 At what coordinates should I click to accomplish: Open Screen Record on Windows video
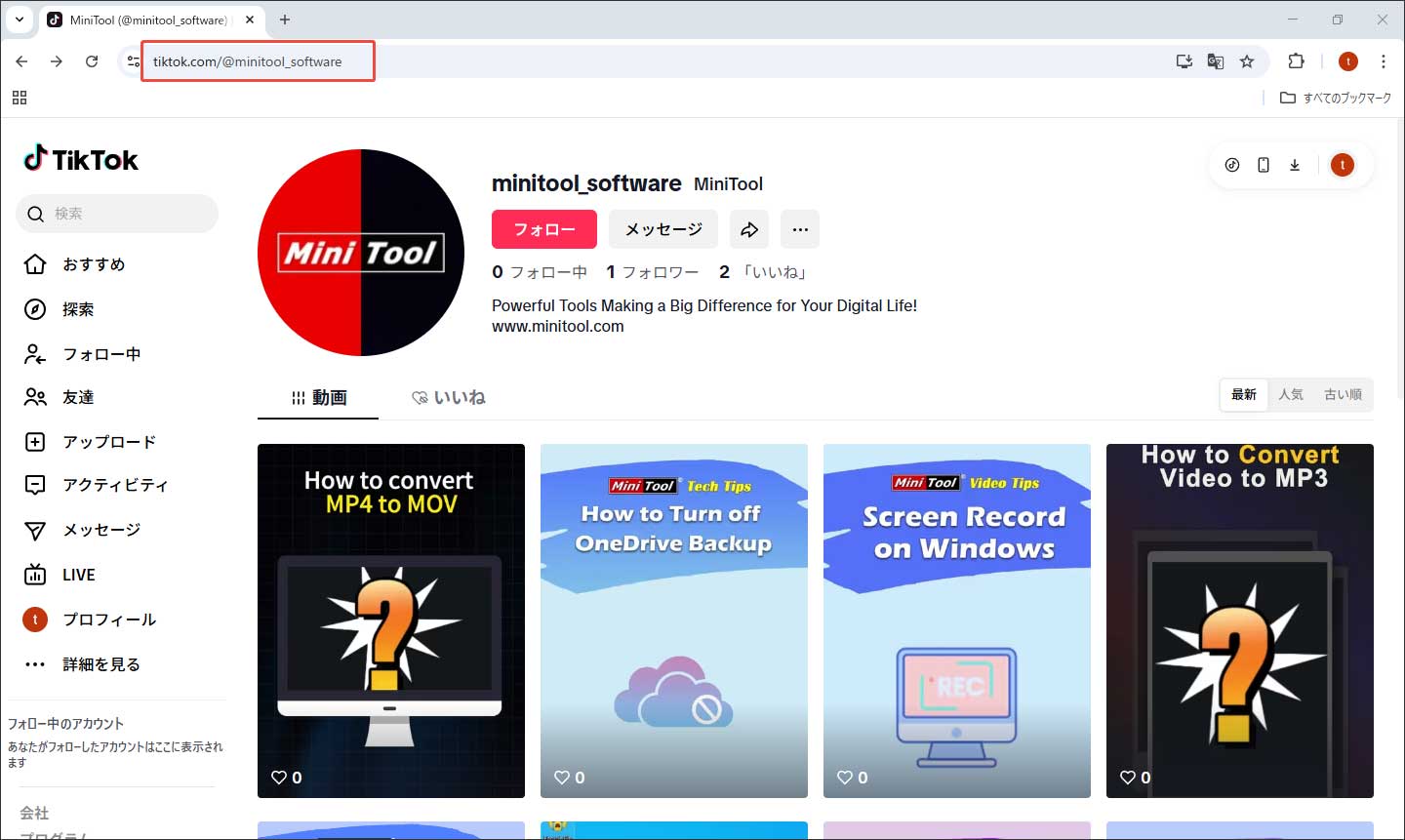[957, 620]
